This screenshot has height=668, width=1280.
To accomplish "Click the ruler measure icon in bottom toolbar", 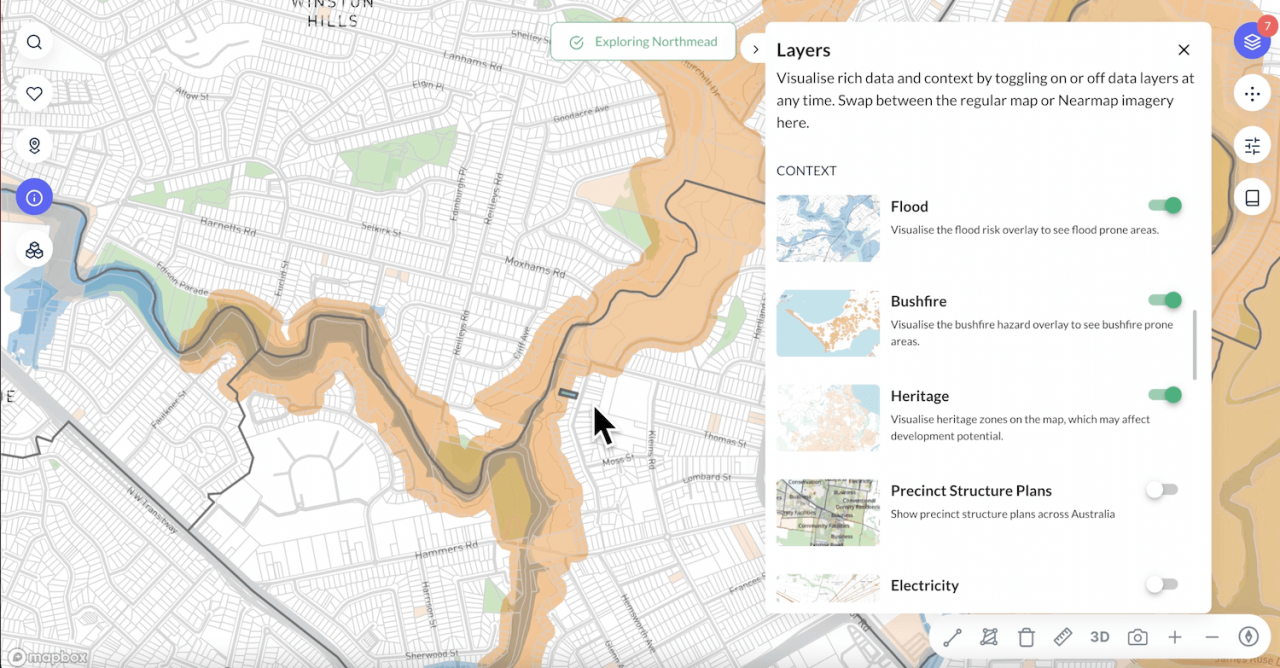I will coord(1062,637).
